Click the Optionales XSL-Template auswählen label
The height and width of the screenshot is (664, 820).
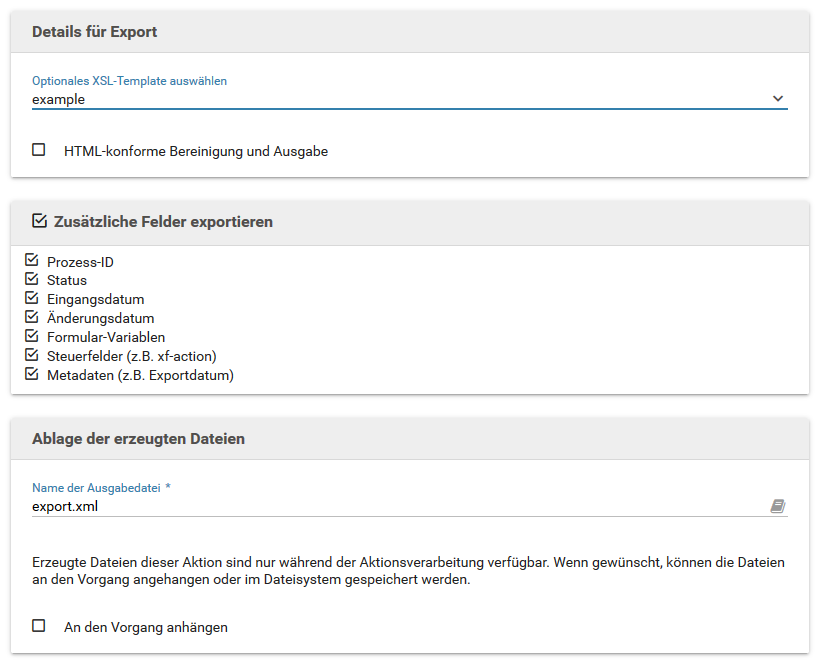click(129, 81)
